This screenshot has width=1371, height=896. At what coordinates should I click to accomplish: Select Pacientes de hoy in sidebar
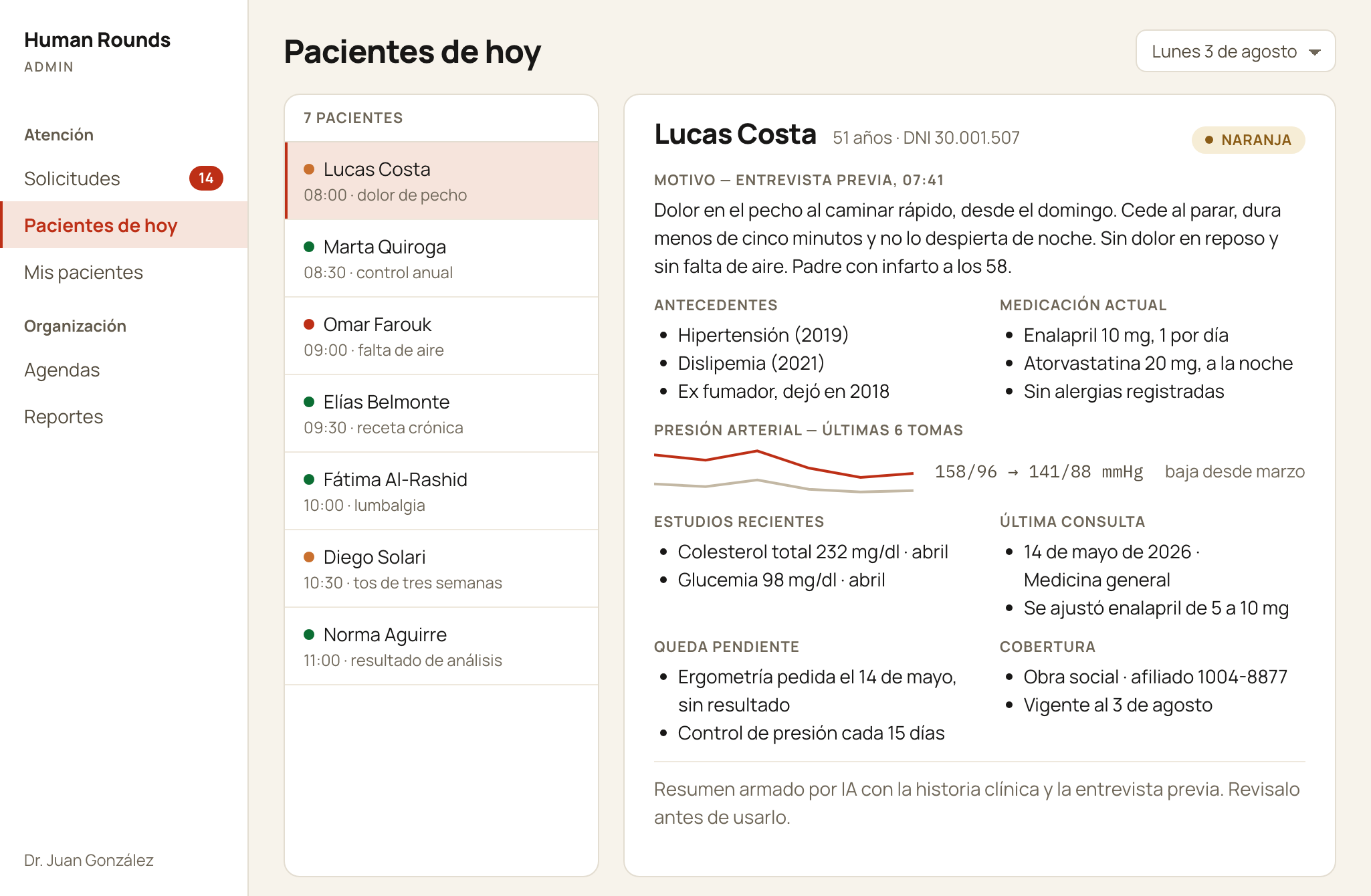coord(124,225)
